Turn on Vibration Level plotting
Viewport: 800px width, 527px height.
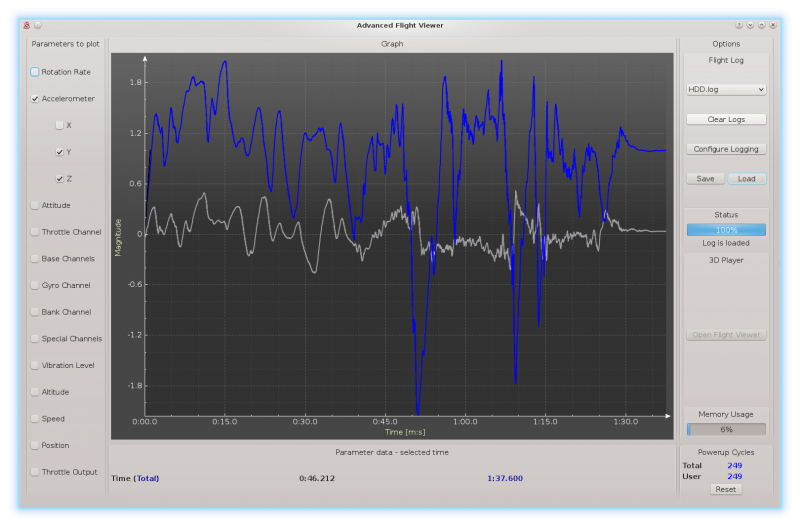pos(35,365)
